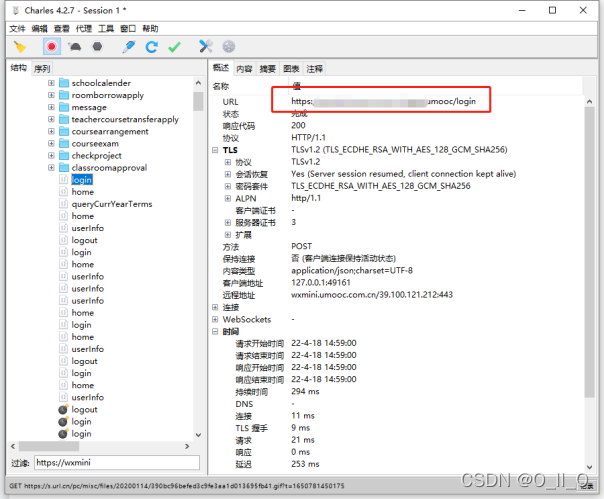Screen dimensions: 604x499
Task: Expand the coursearrangement folder
Action: [51, 131]
